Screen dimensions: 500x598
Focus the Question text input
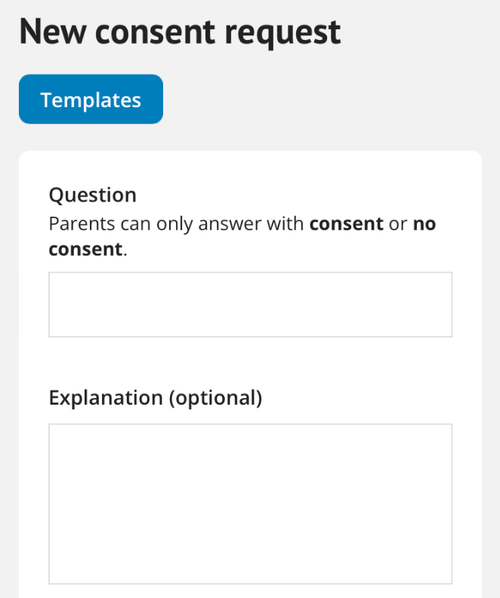250,304
